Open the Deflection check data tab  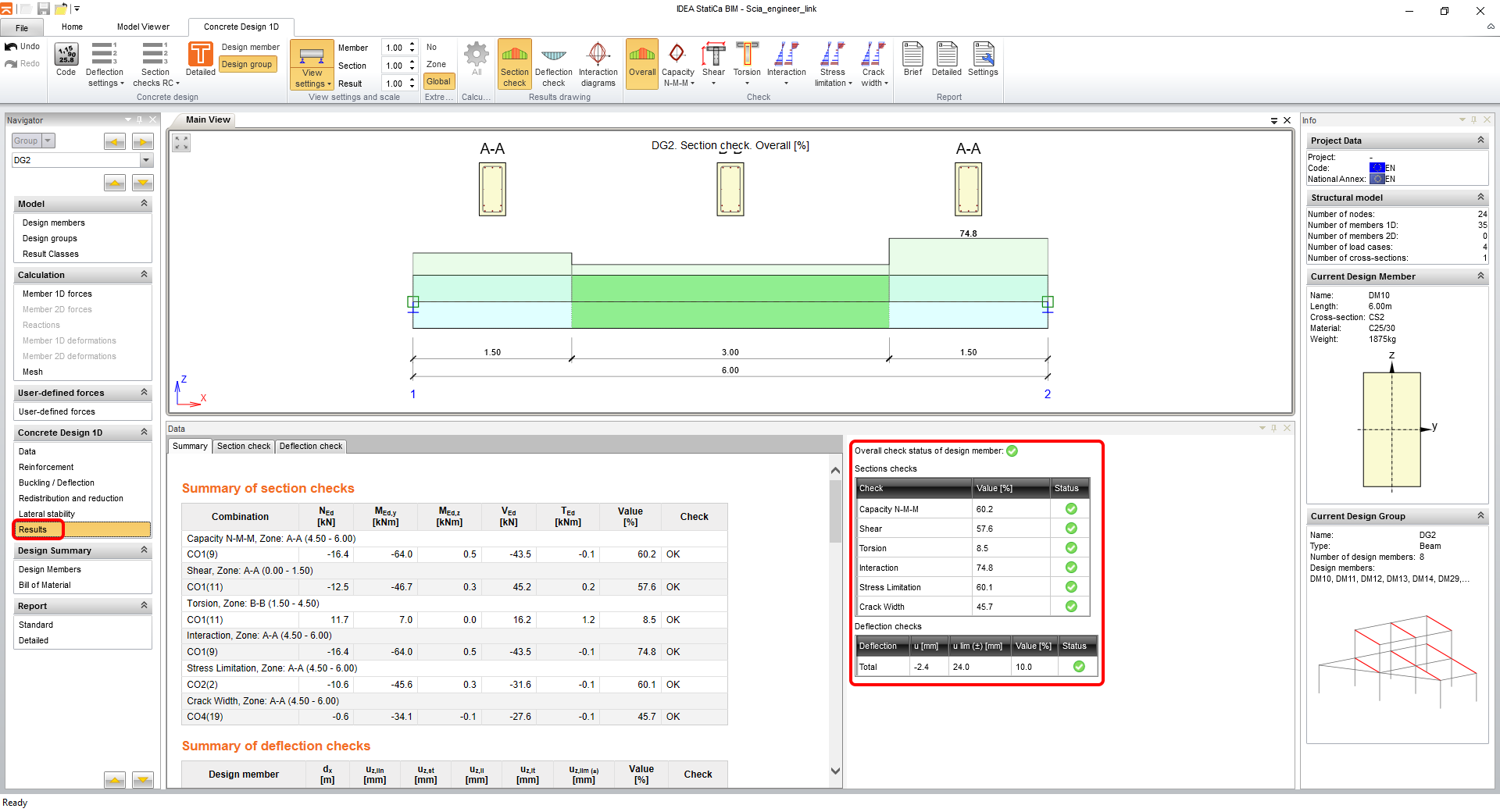[x=310, y=447]
